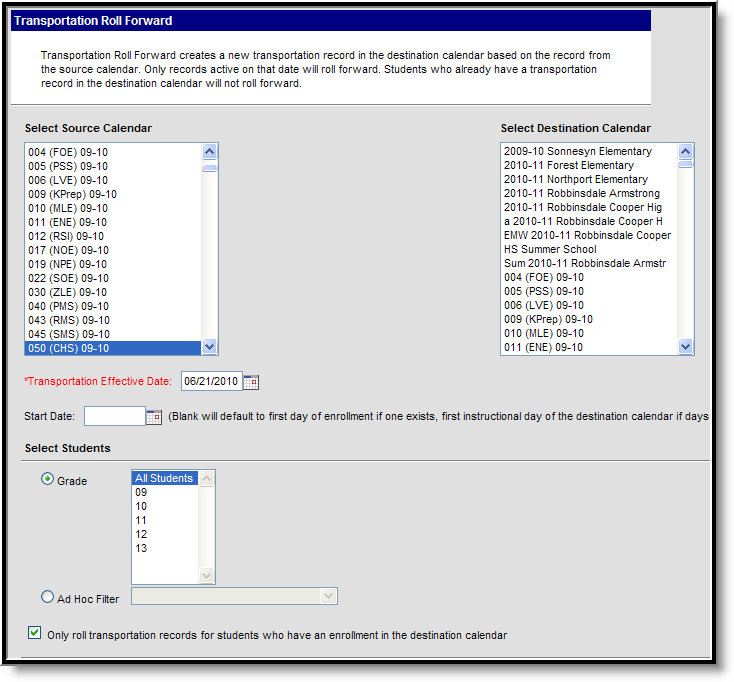Select grade 11 in Grade list
The image size is (734, 682).
pos(165,521)
